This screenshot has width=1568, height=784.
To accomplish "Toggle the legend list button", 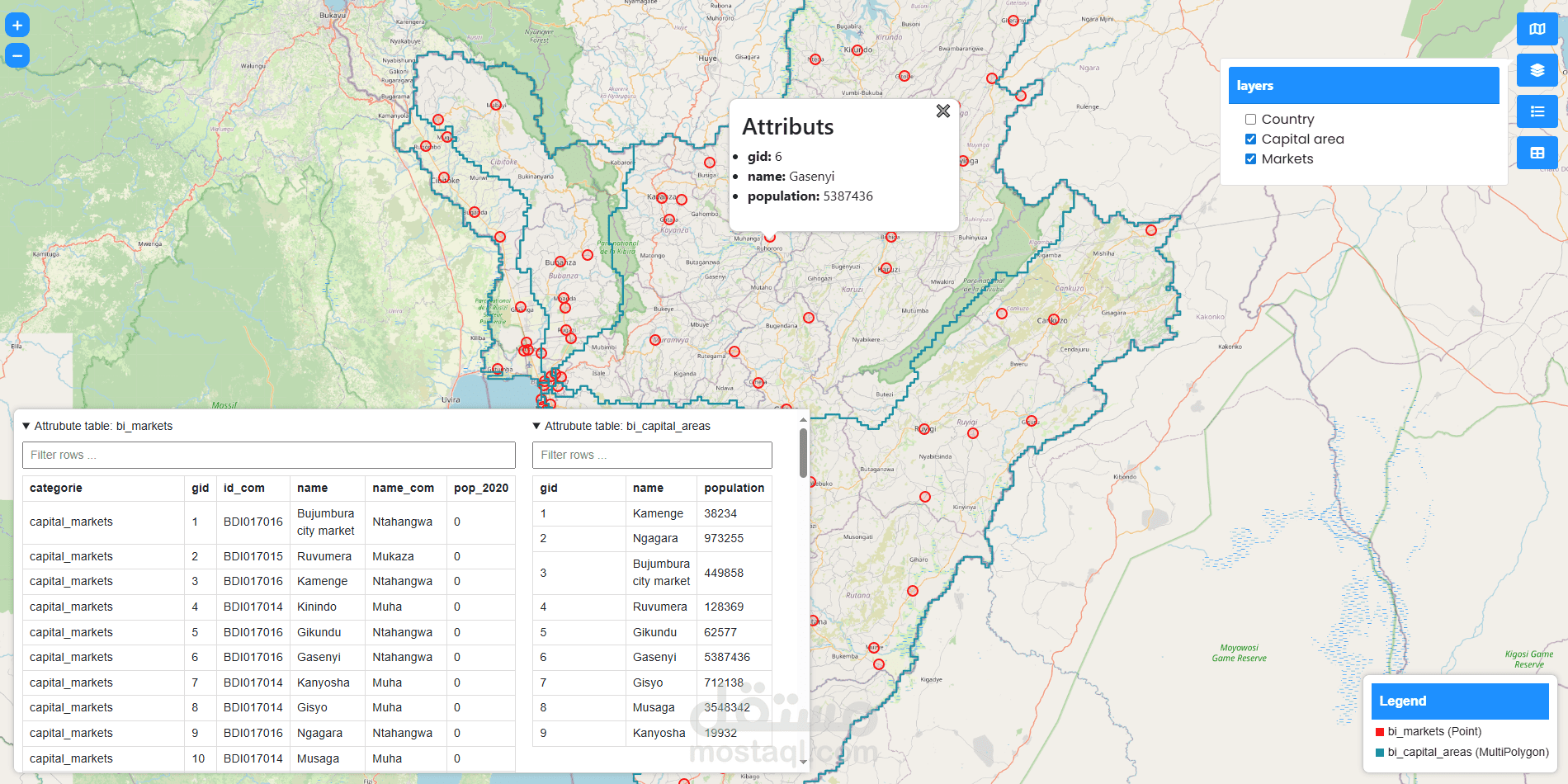I will tap(1537, 111).
